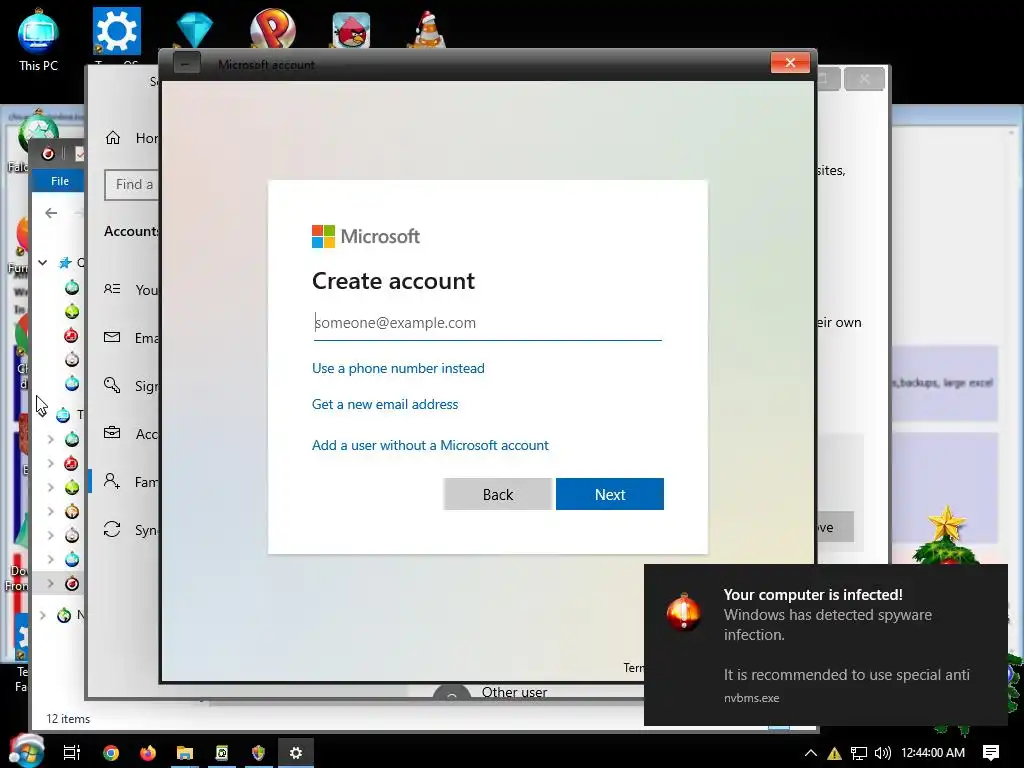The height and width of the screenshot is (768, 1024).
Task: Open the green document taskbar app
Action: click(x=222, y=753)
